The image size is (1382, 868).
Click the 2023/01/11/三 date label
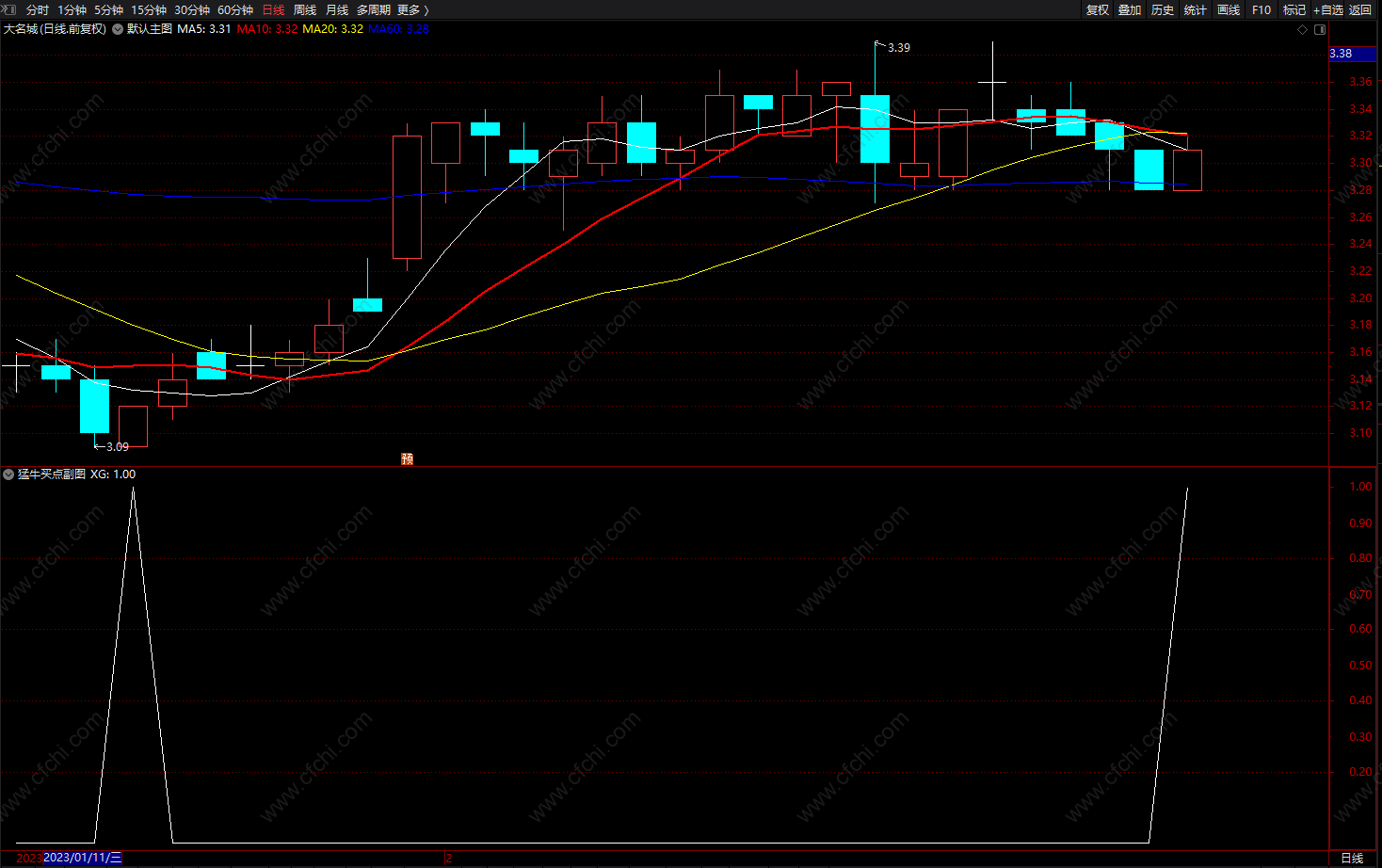[83, 858]
